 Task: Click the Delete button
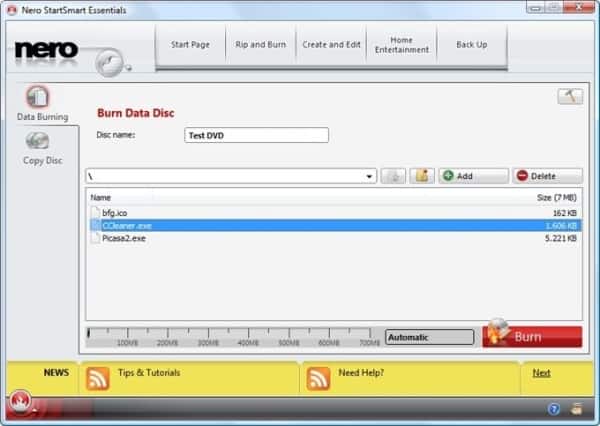[547, 176]
